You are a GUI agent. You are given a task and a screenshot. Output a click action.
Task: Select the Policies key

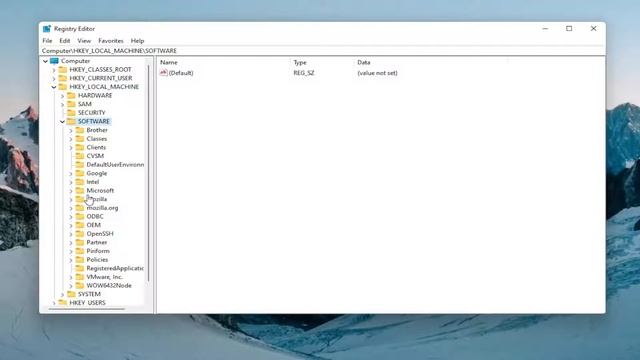point(97,260)
